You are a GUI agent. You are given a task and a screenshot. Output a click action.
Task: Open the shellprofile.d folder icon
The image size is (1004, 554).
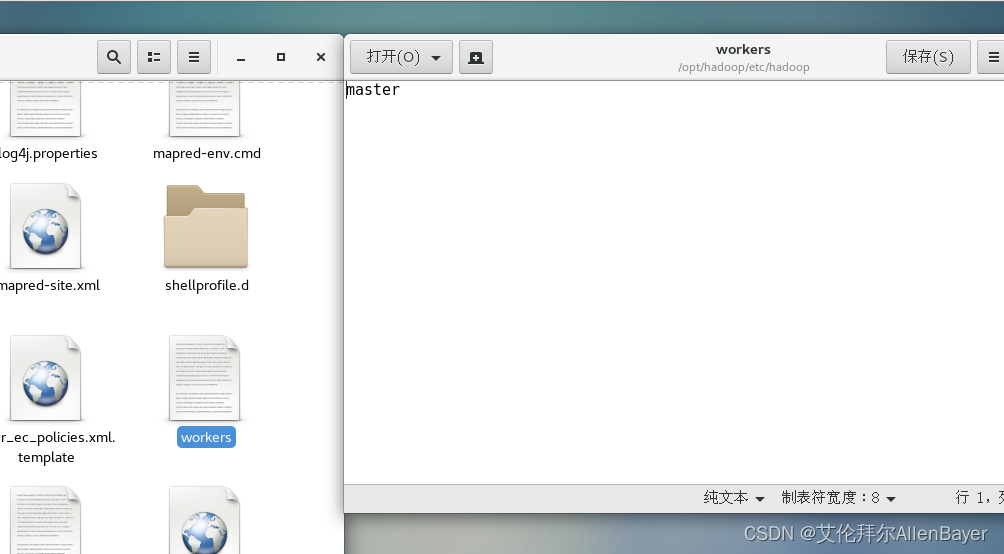click(206, 226)
